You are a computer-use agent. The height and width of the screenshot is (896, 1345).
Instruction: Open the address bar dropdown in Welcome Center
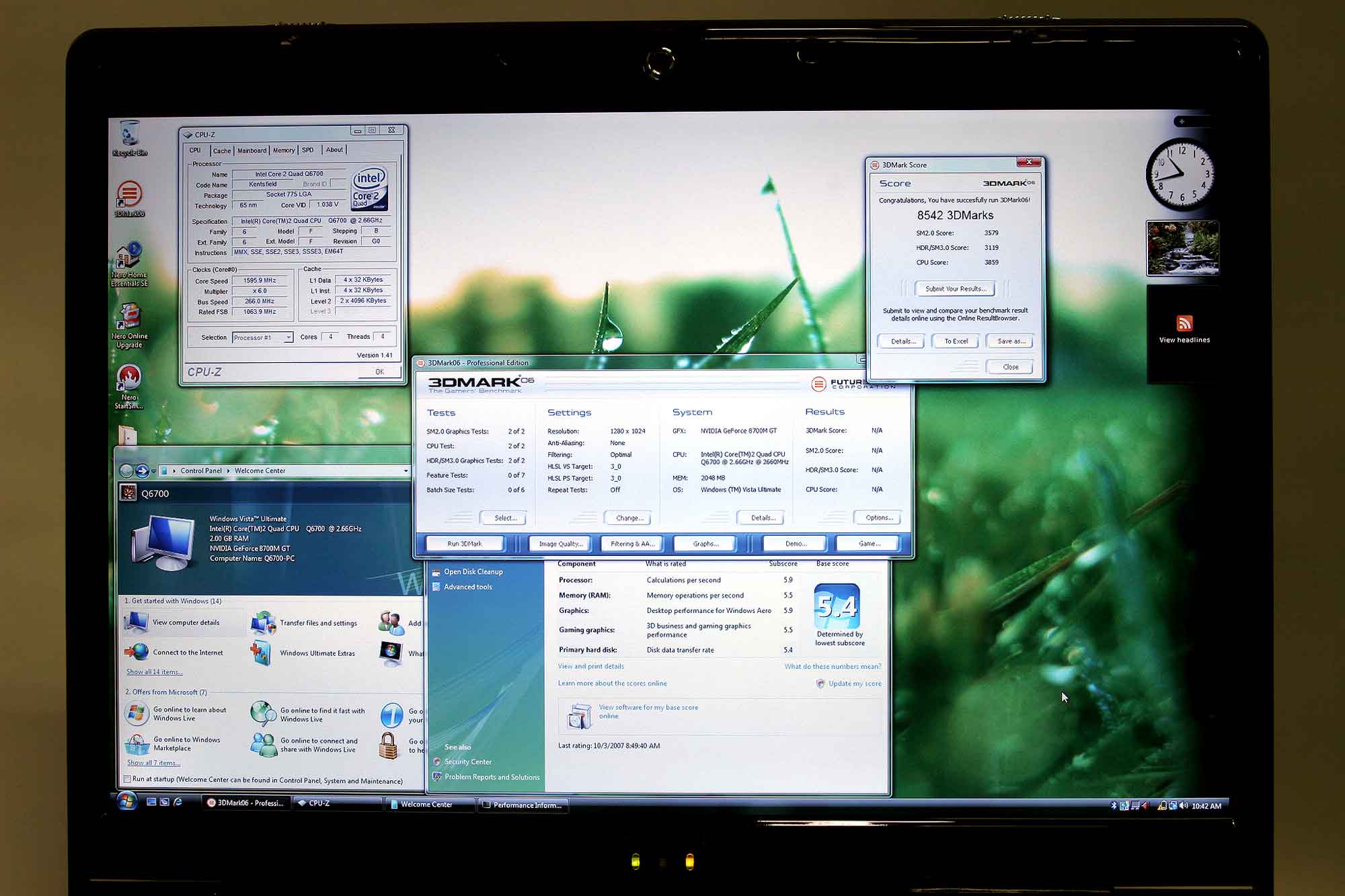tap(406, 471)
